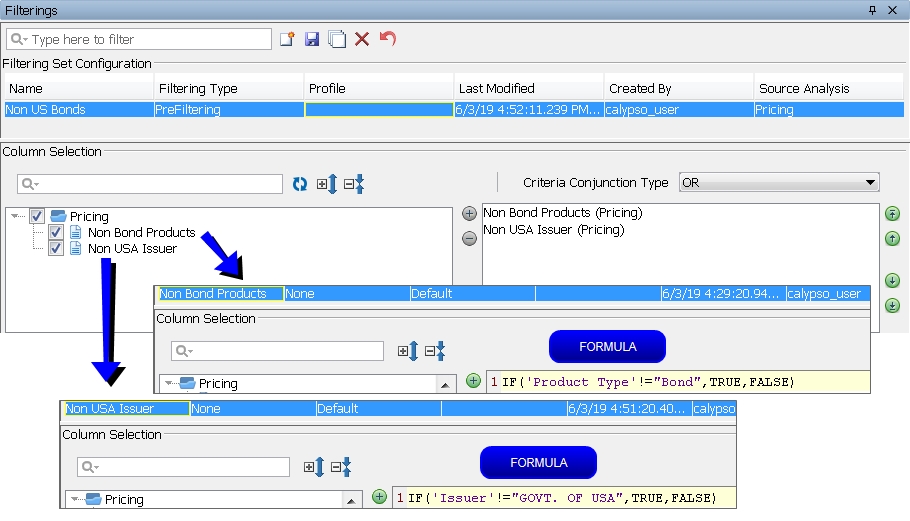Click scroll-up arrow in Non USA Issuer tree

pos(351,501)
